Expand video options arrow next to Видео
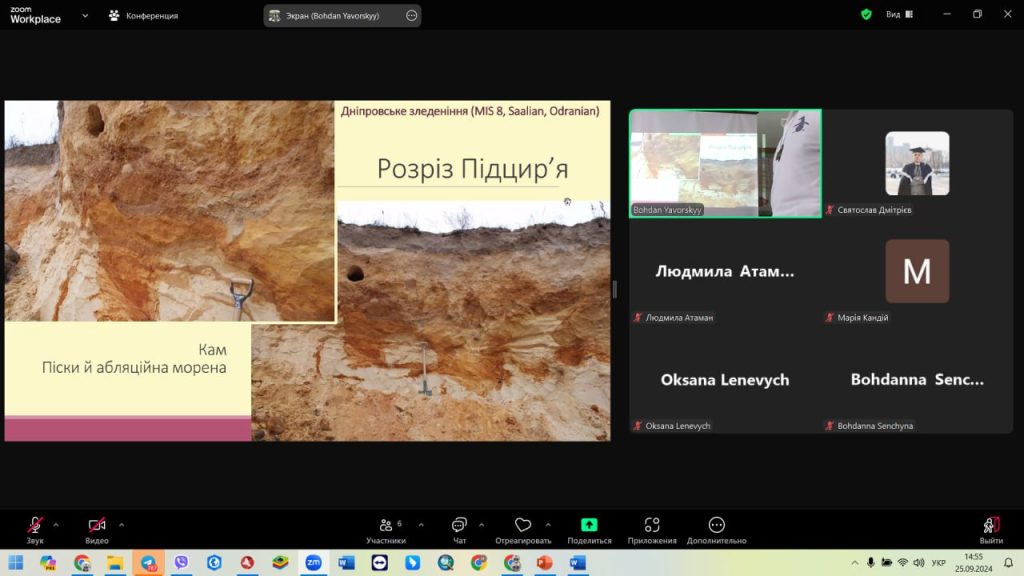Viewport: 1024px width, 576px height. [122, 524]
